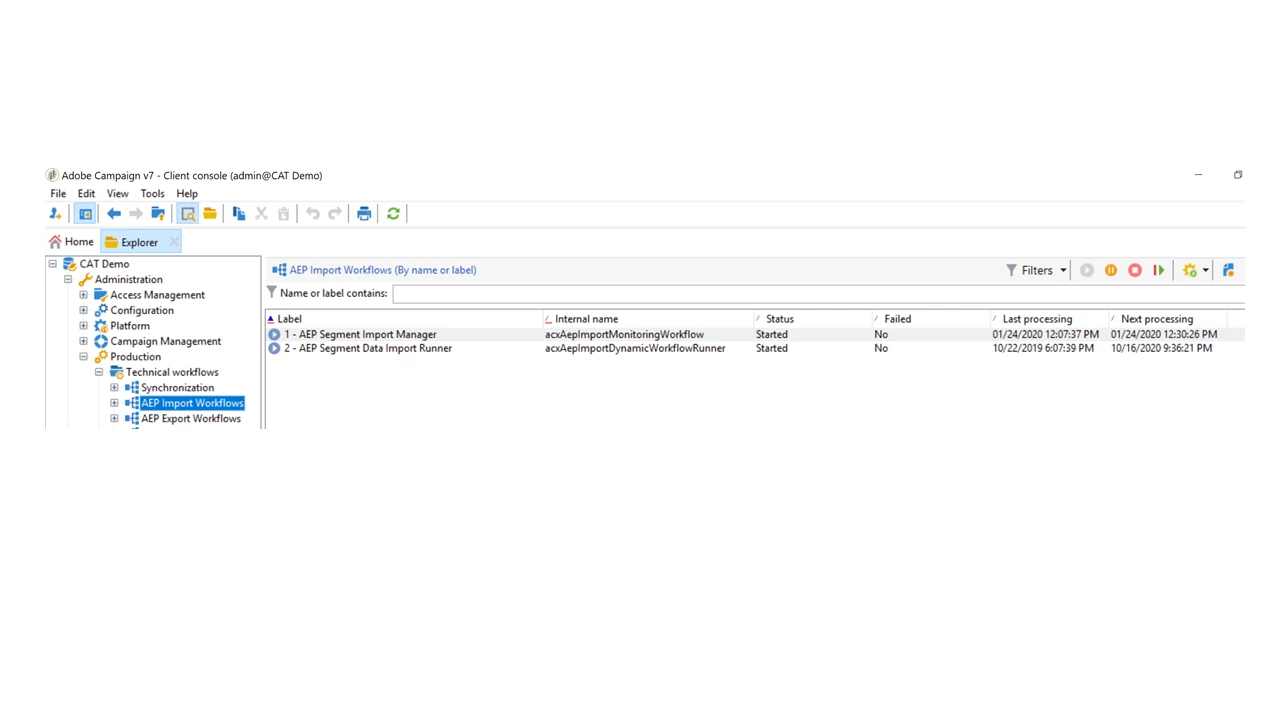Sort by Next processing column
Image resolution: width=1280 pixels, height=720 pixels.
pyautogui.click(x=1167, y=319)
